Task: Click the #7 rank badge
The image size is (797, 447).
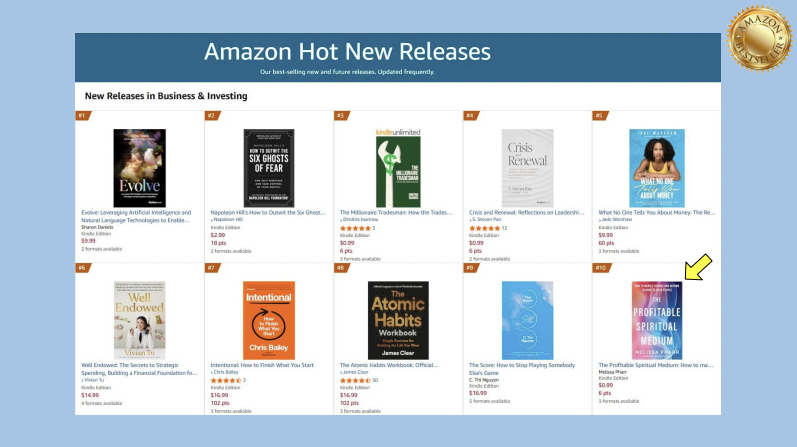Action: click(x=211, y=268)
